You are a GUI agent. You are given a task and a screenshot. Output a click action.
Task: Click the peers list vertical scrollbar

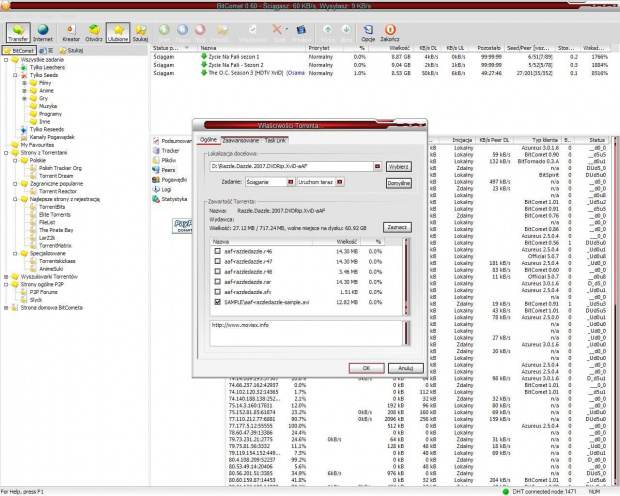[x=616, y=310]
